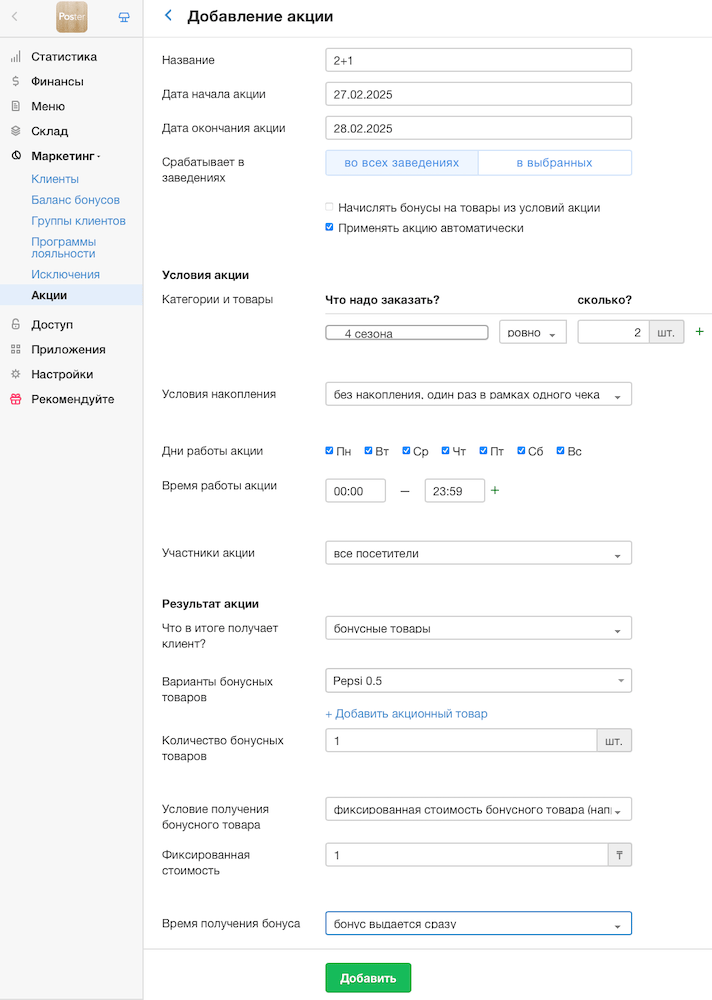Go back using the blue arrow
The width and height of the screenshot is (712, 1000).
point(168,16)
